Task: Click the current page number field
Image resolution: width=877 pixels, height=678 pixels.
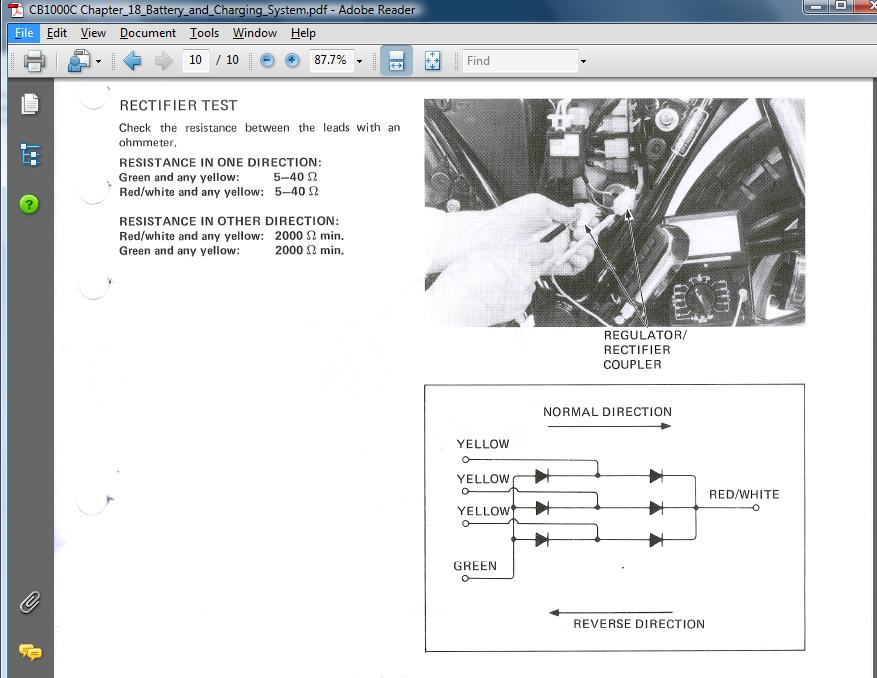Action: (195, 60)
